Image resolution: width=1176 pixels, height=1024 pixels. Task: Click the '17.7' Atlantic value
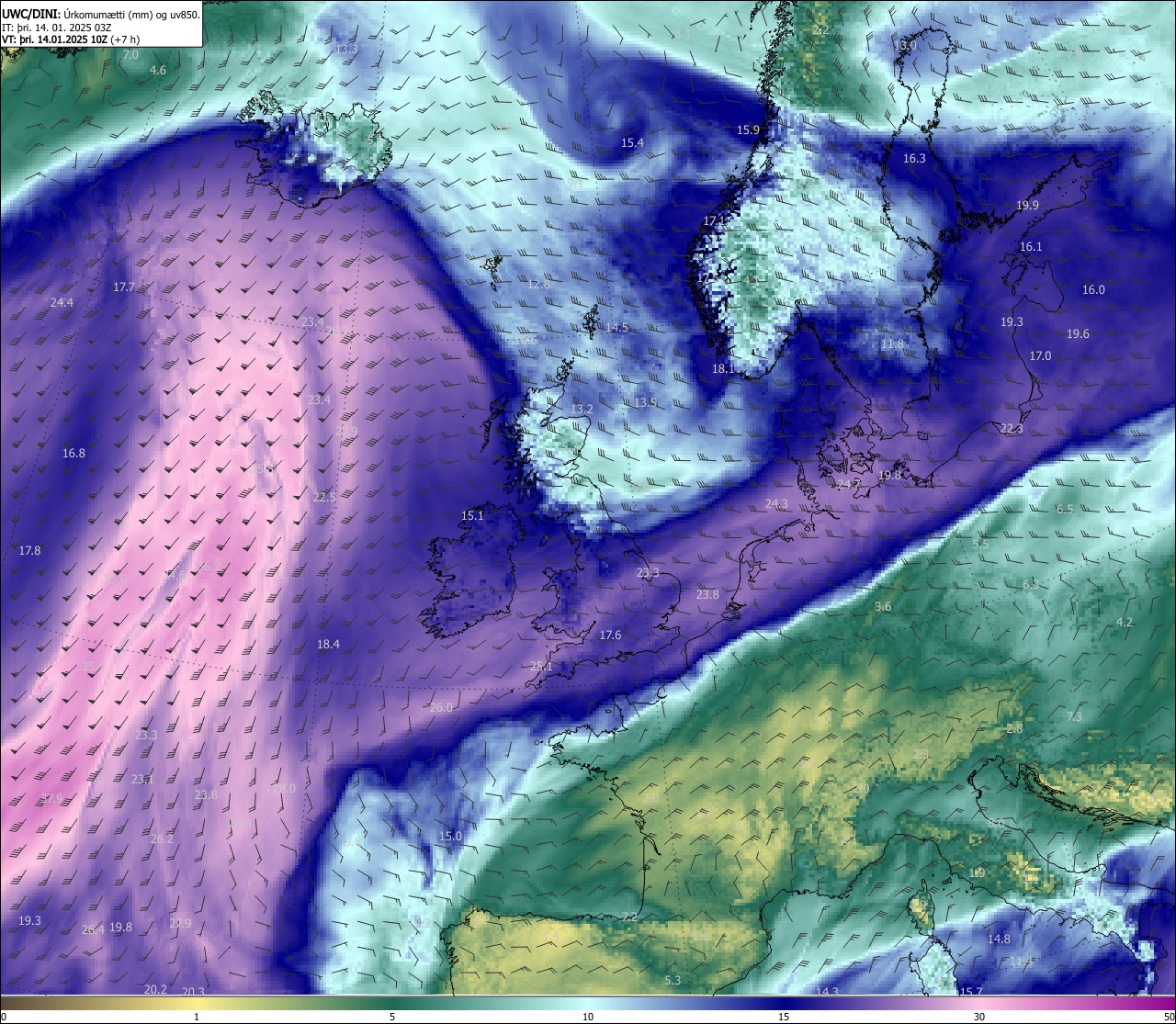[124, 287]
